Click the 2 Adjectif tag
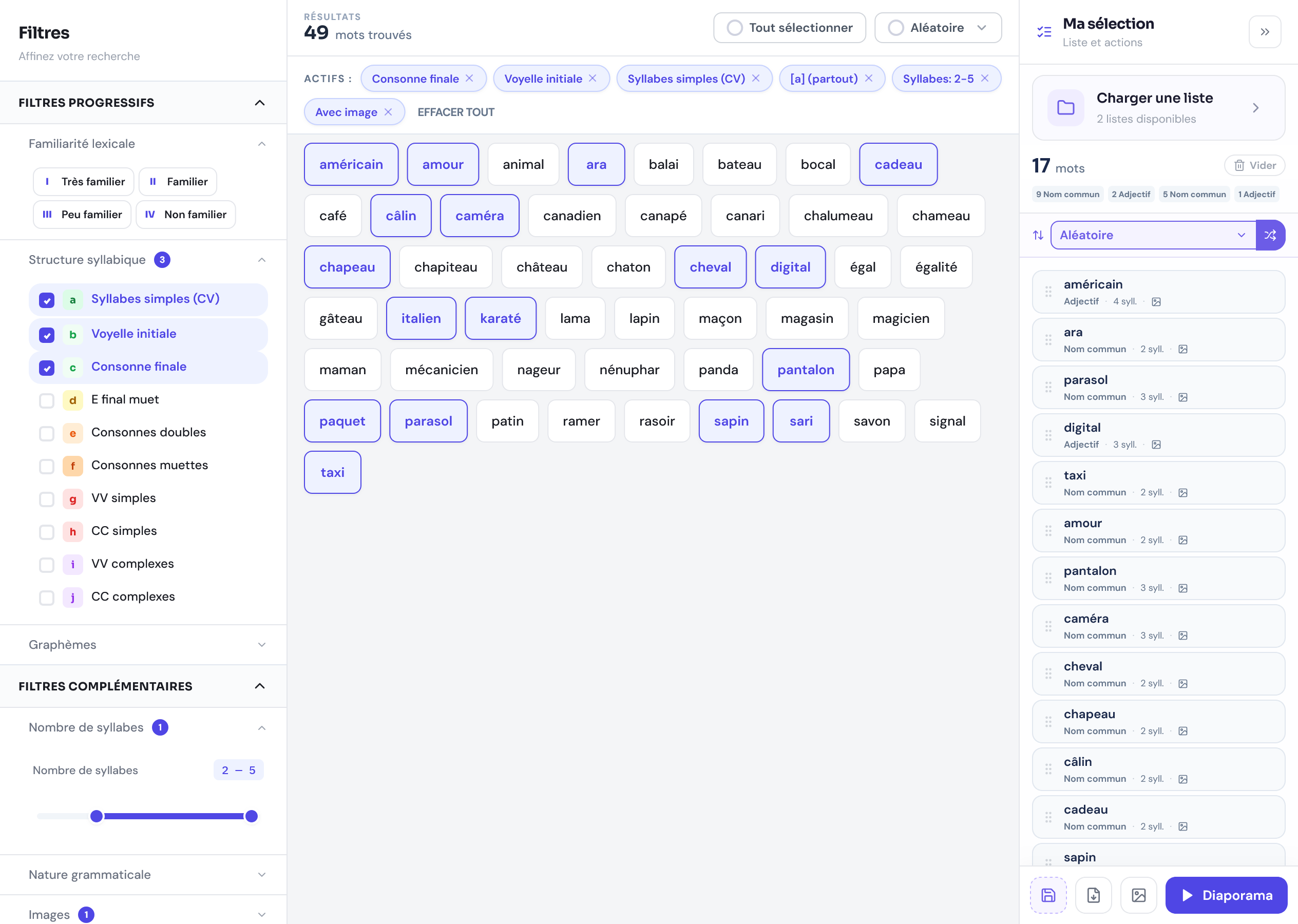The width and height of the screenshot is (1298, 924). (x=1130, y=194)
